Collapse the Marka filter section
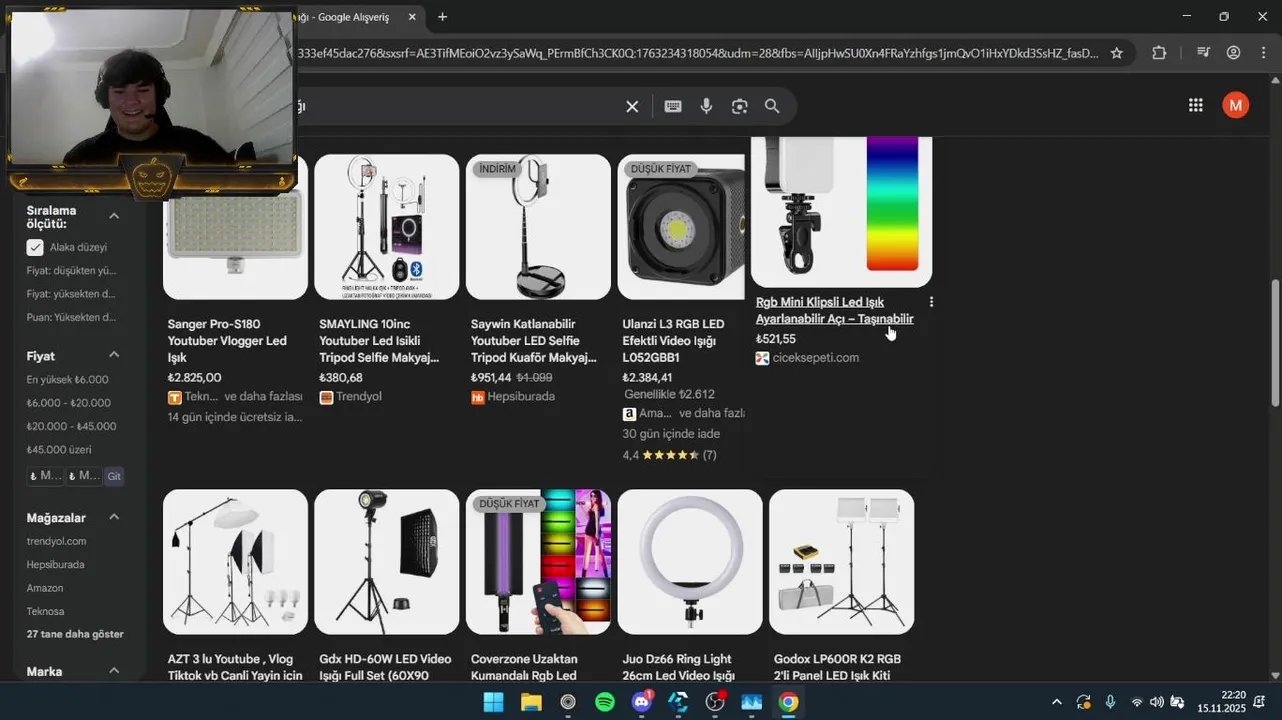This screenshot has height=720, width=1282. pyautogui.click(x=114, y=671)
